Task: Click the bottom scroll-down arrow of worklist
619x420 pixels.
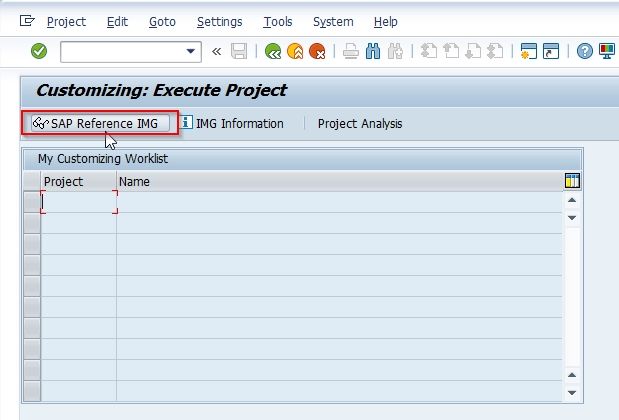Action: point(572,393)
